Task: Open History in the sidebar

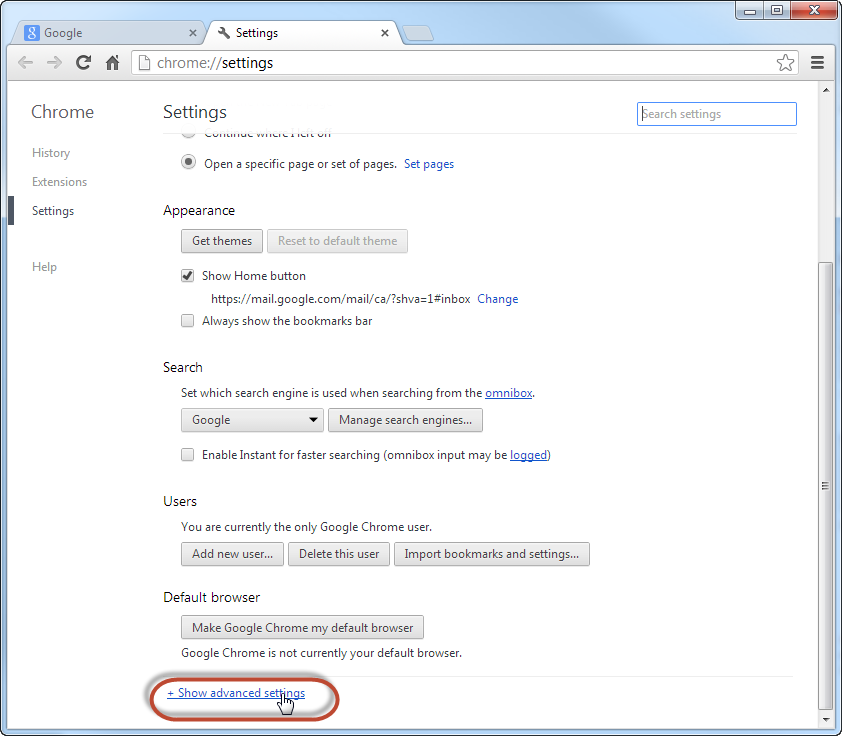Action: pyautogui.click(x=51, y=153)
